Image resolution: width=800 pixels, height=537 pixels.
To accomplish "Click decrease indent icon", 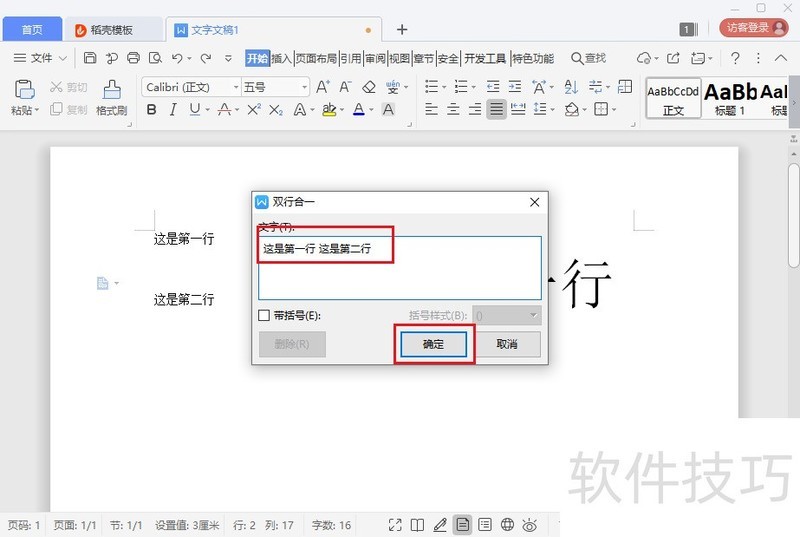I will click(493, 87).
